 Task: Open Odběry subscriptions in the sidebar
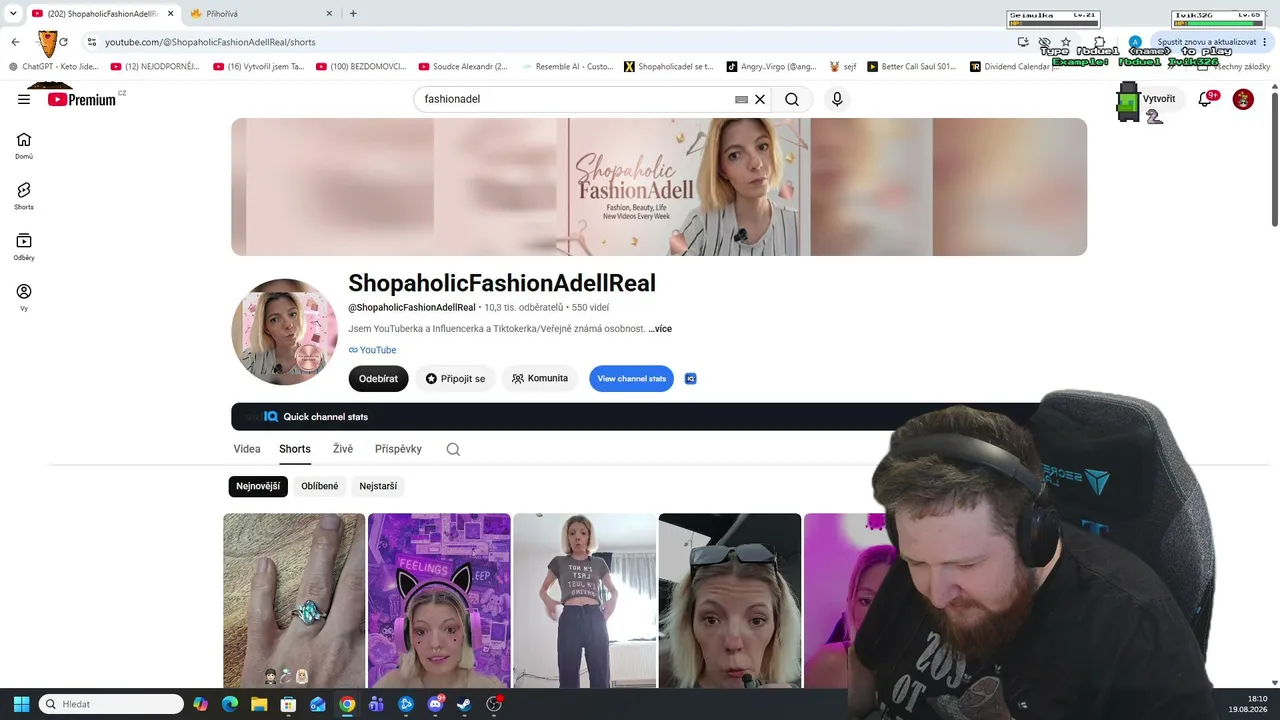click(x=24, y=247)
